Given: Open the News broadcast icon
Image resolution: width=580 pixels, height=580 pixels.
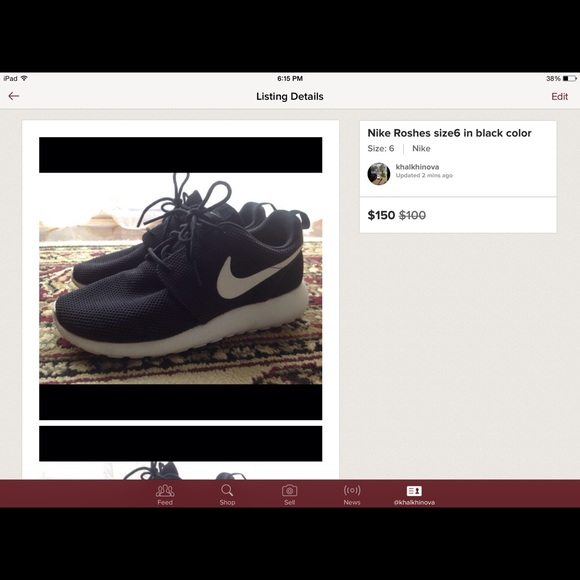Looking at the screenshot, I should (x=352, y=490).
